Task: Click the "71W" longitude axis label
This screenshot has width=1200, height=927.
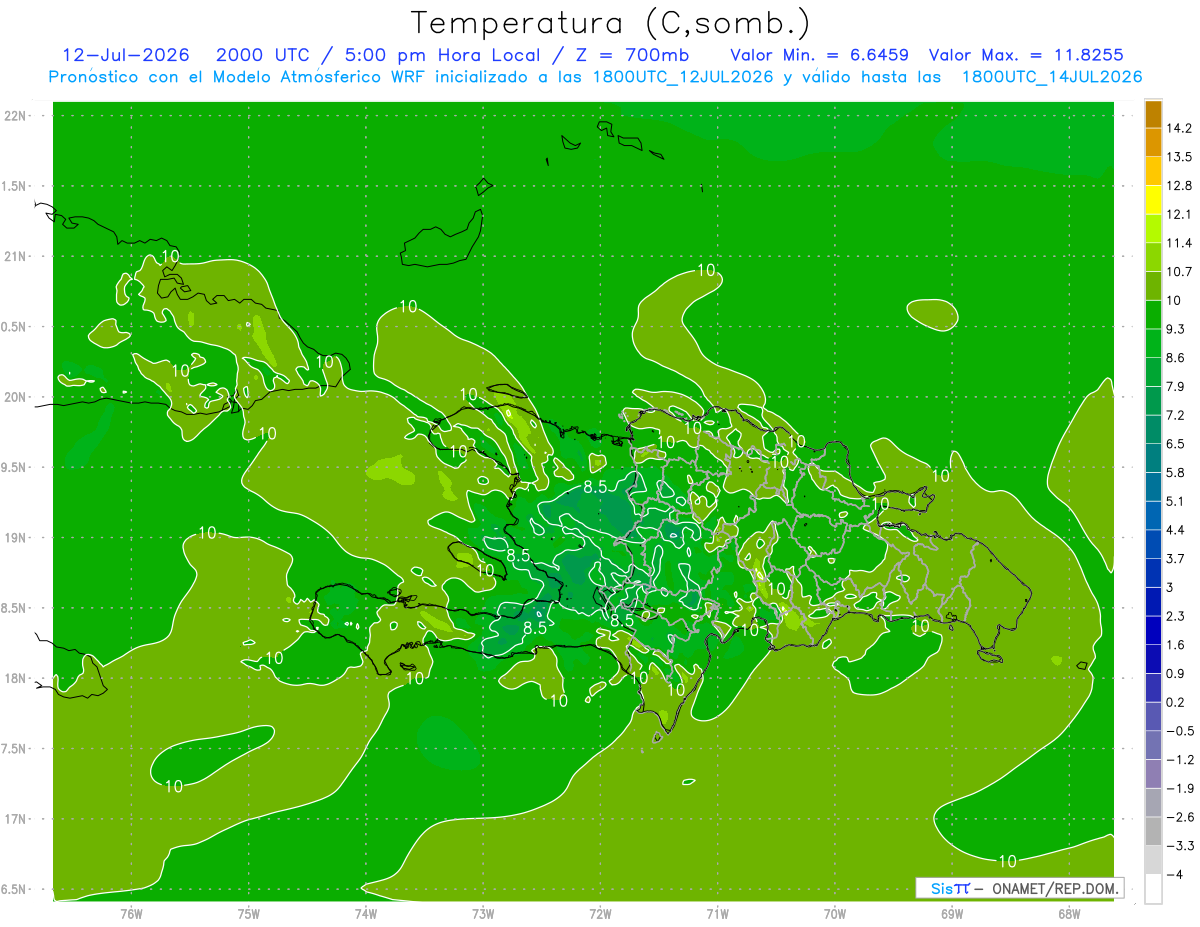Action: 717,913
